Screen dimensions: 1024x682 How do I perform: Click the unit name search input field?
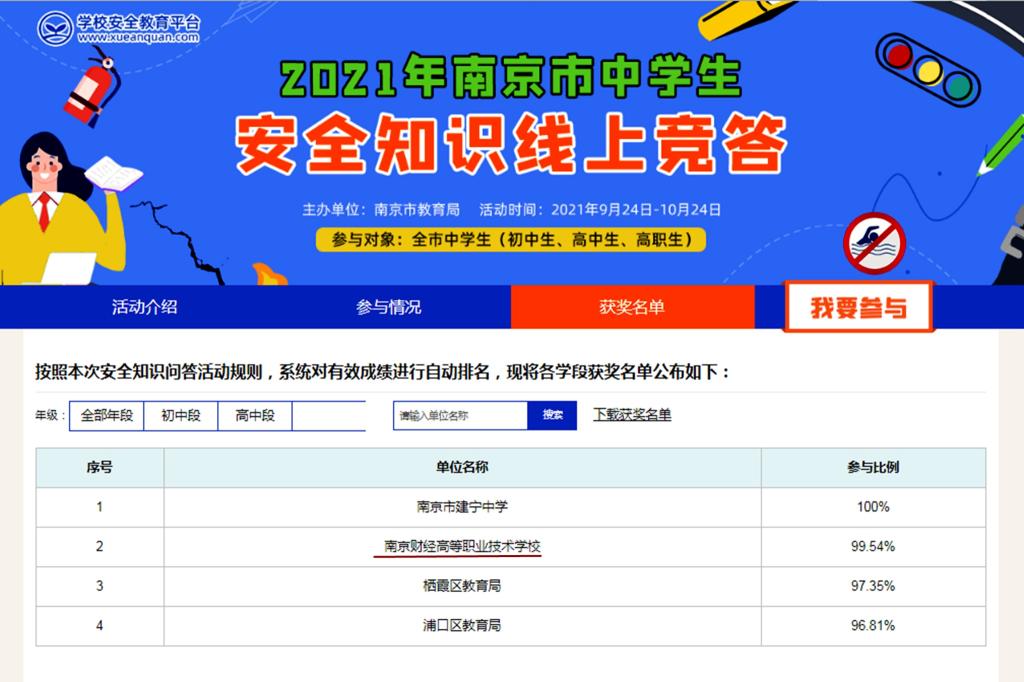point(460,415)
